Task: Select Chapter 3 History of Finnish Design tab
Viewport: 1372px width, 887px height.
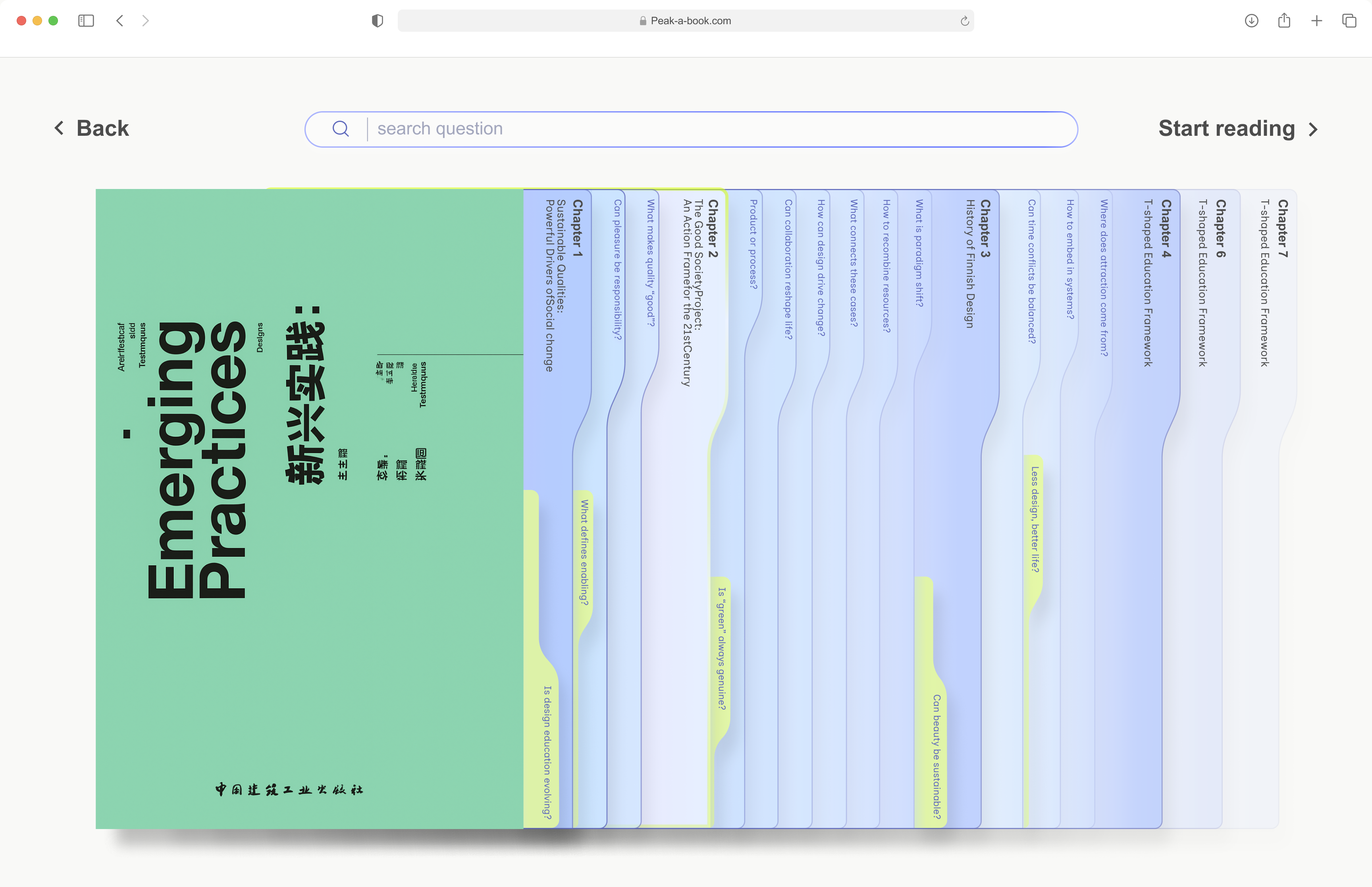Action: (x=978, y=263)
